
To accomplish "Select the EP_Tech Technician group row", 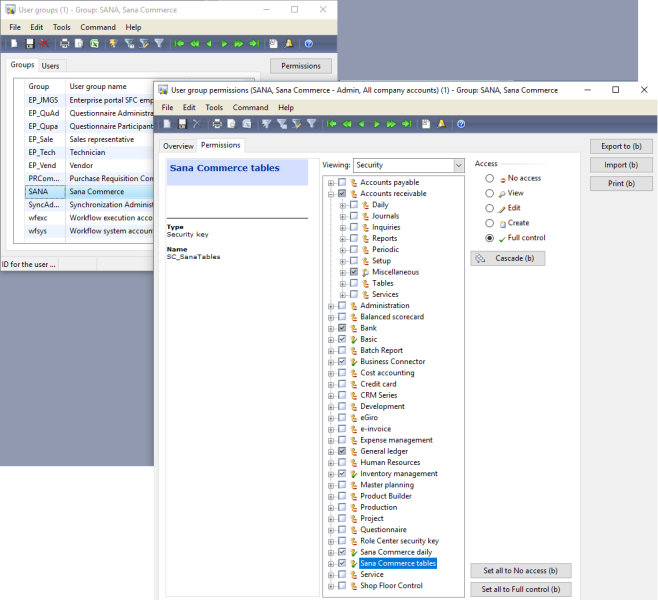I will tap(89, 152).
